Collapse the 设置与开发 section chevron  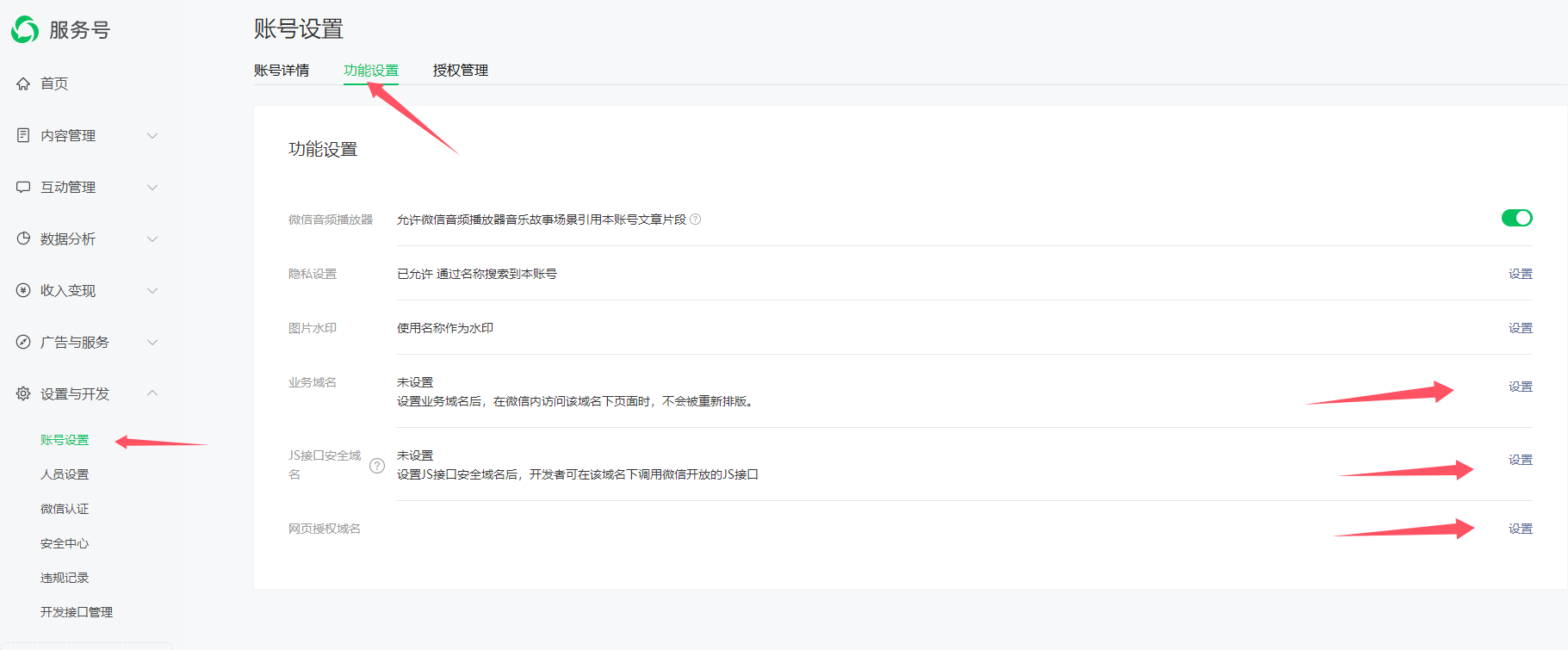coord(152,393)
